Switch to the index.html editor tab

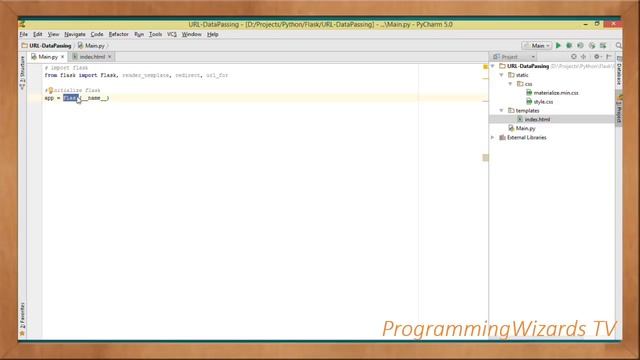coord(91,57)
